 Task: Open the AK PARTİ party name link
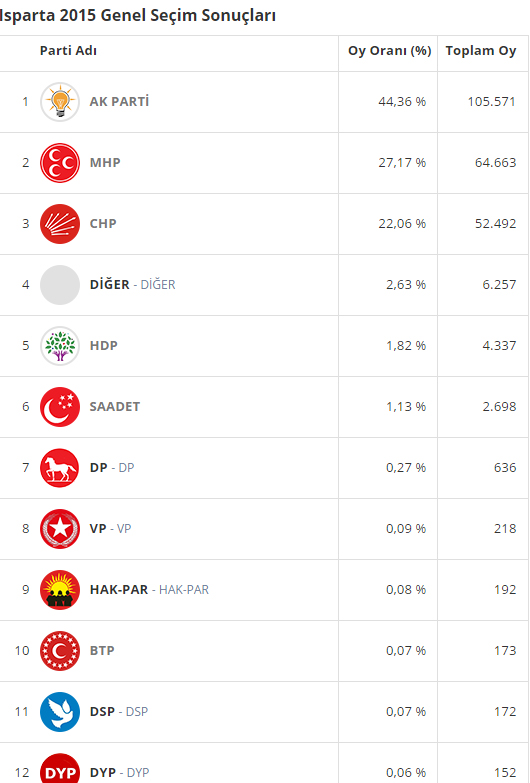119,101
